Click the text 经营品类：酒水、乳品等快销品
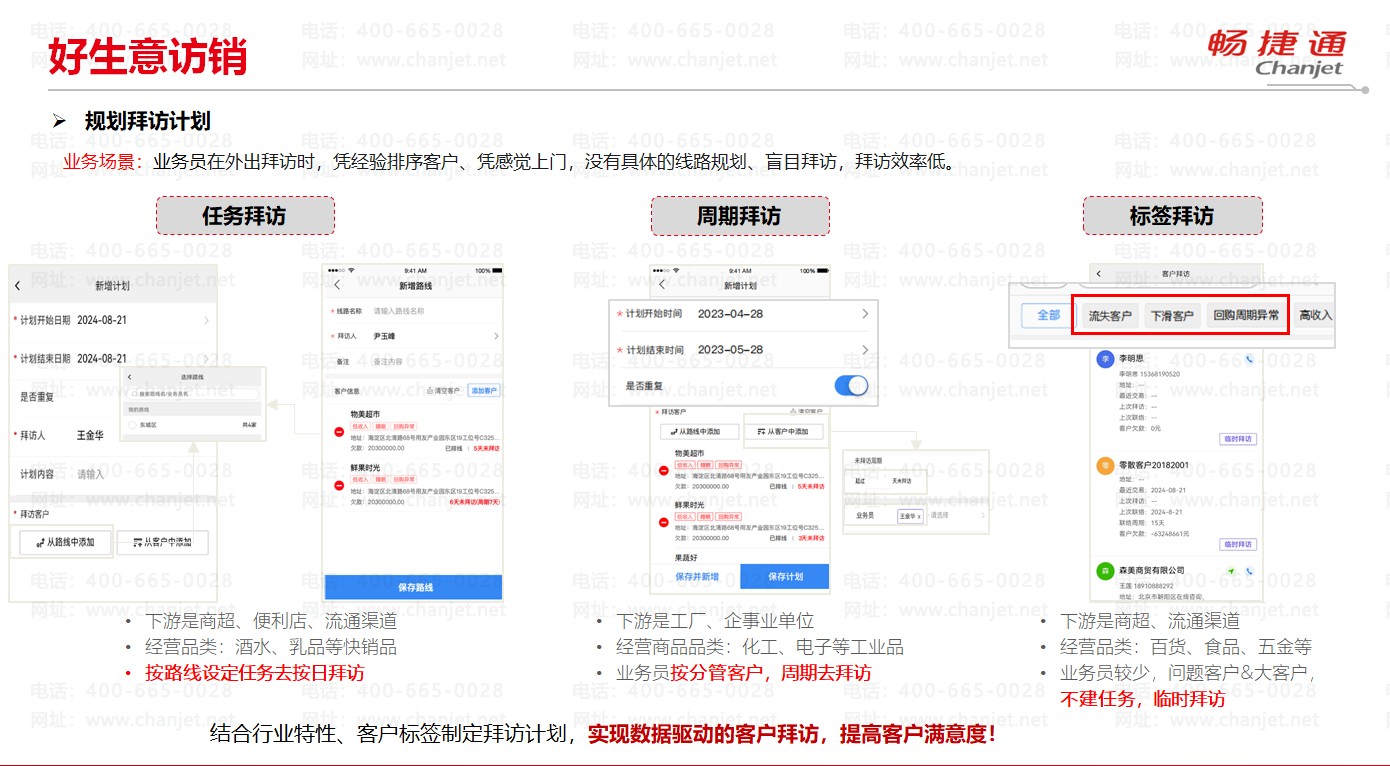Screen dimensions: 1390x766 [271, 647]
